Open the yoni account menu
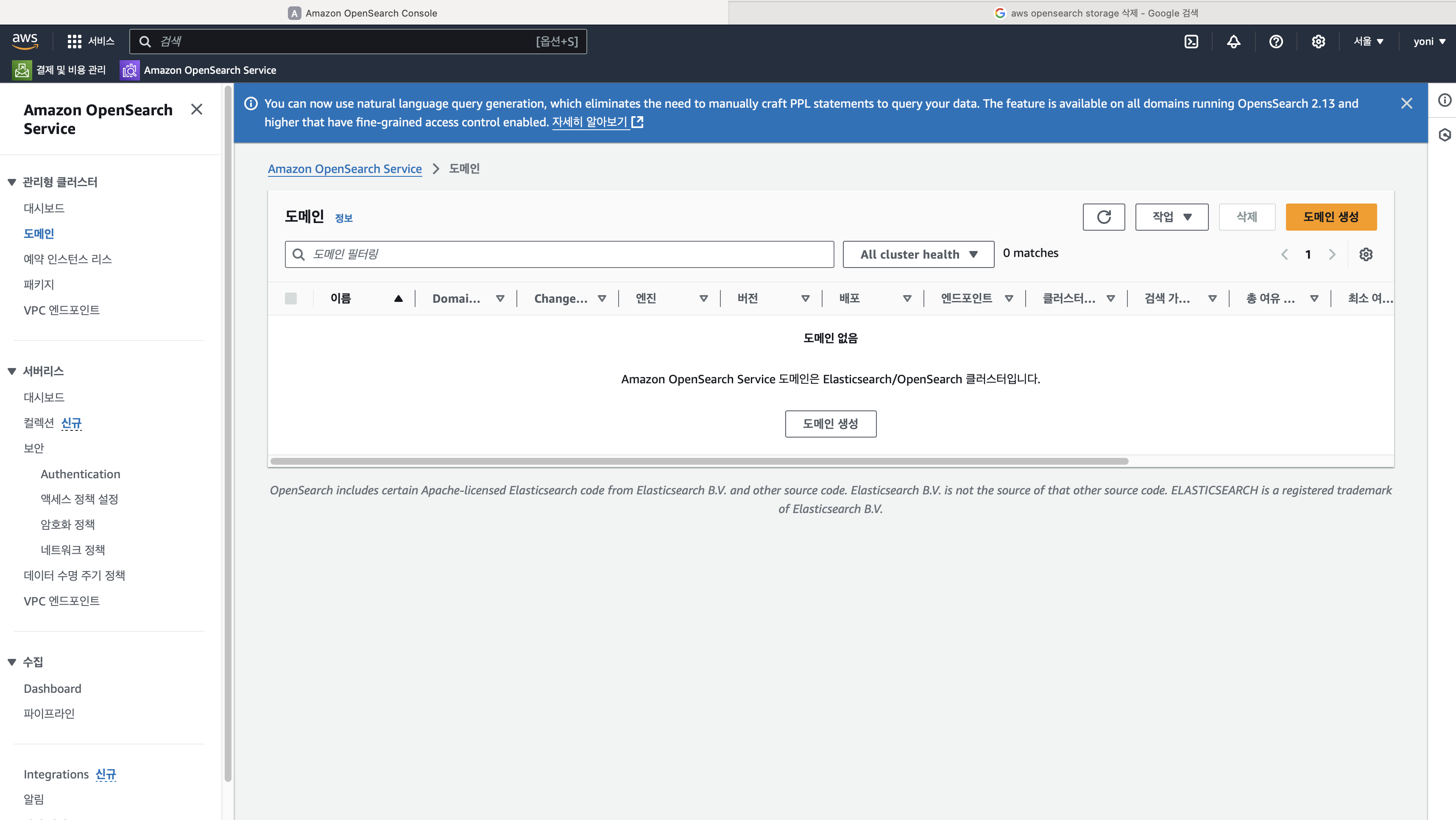The height and width of the screenshot is (820, 1456). pos(1429,41)
